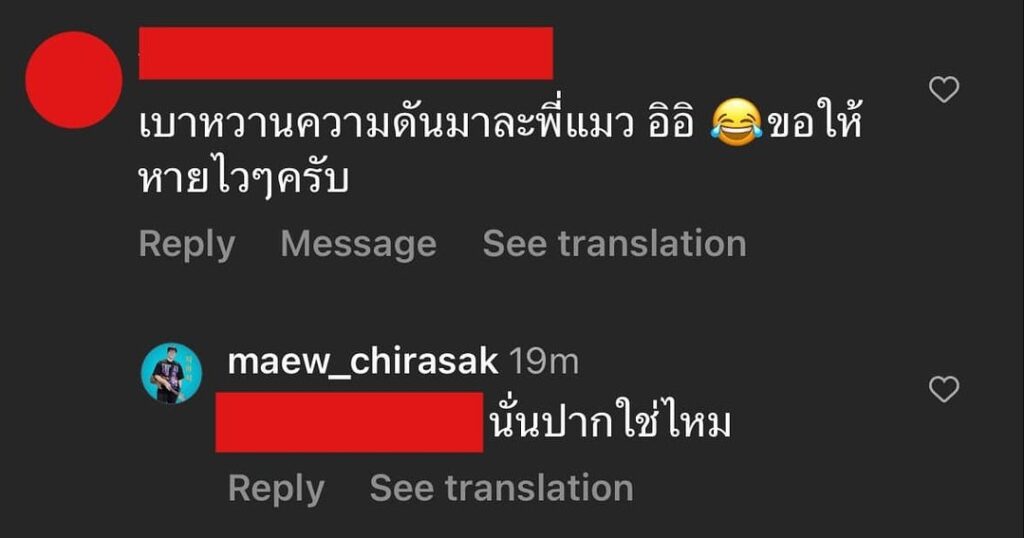Open Message for the top commenter
This screenshot has width=1024, height=538.
pos(359,244)
